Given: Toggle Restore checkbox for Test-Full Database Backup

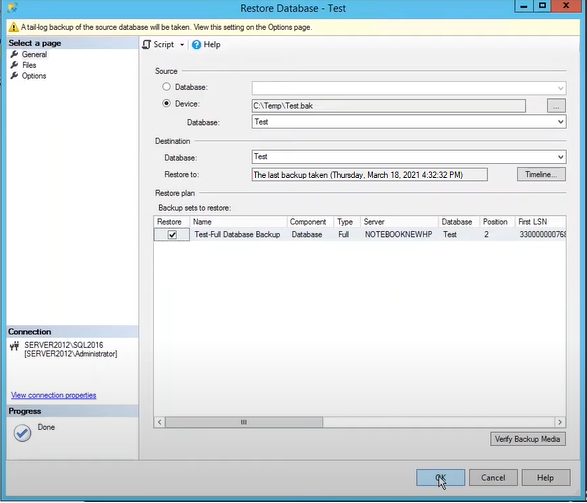Looking at the screenshot, I should coord(172,235).
